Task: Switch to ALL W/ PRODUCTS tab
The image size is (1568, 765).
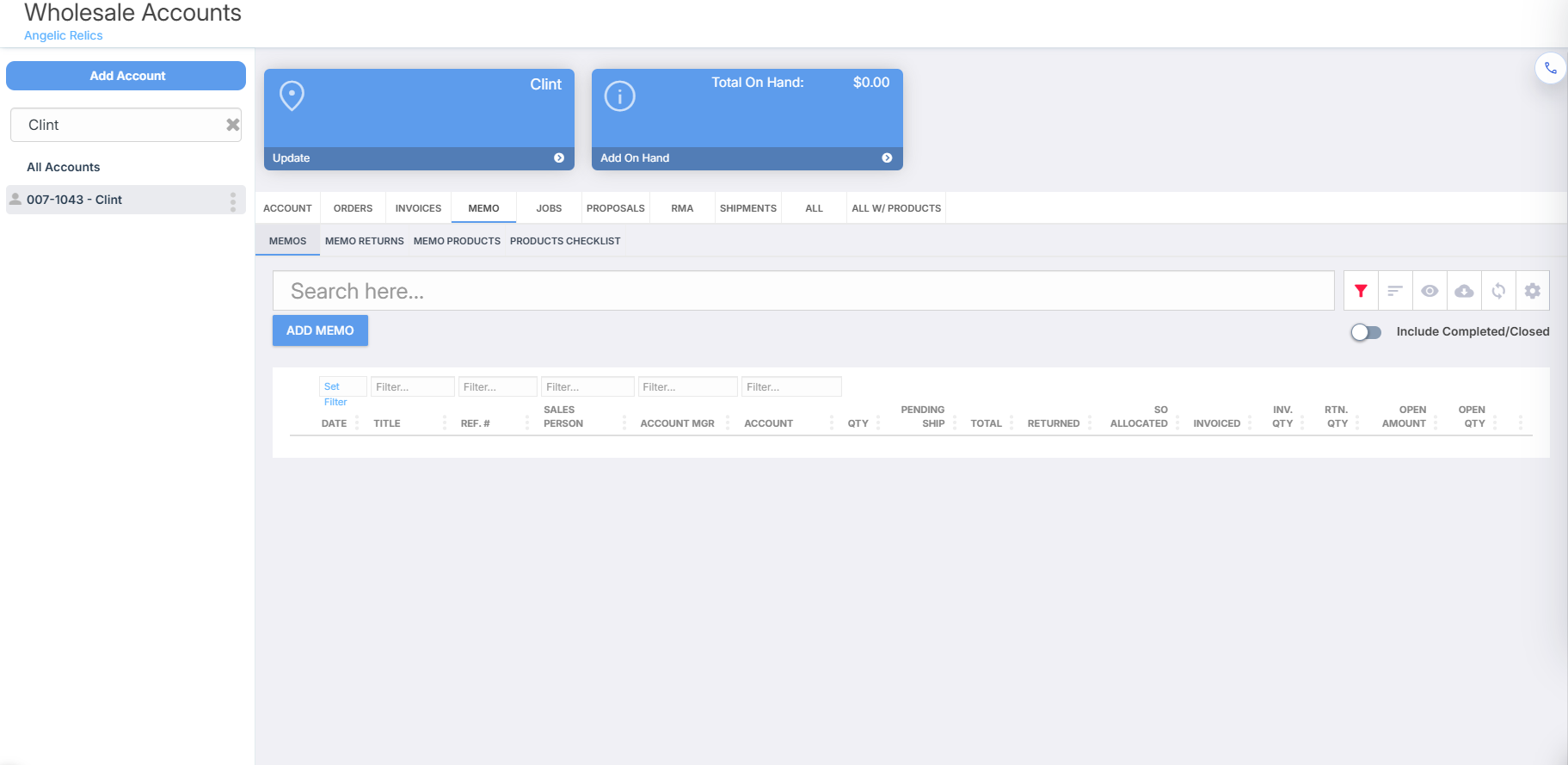Action: point(896,208)
